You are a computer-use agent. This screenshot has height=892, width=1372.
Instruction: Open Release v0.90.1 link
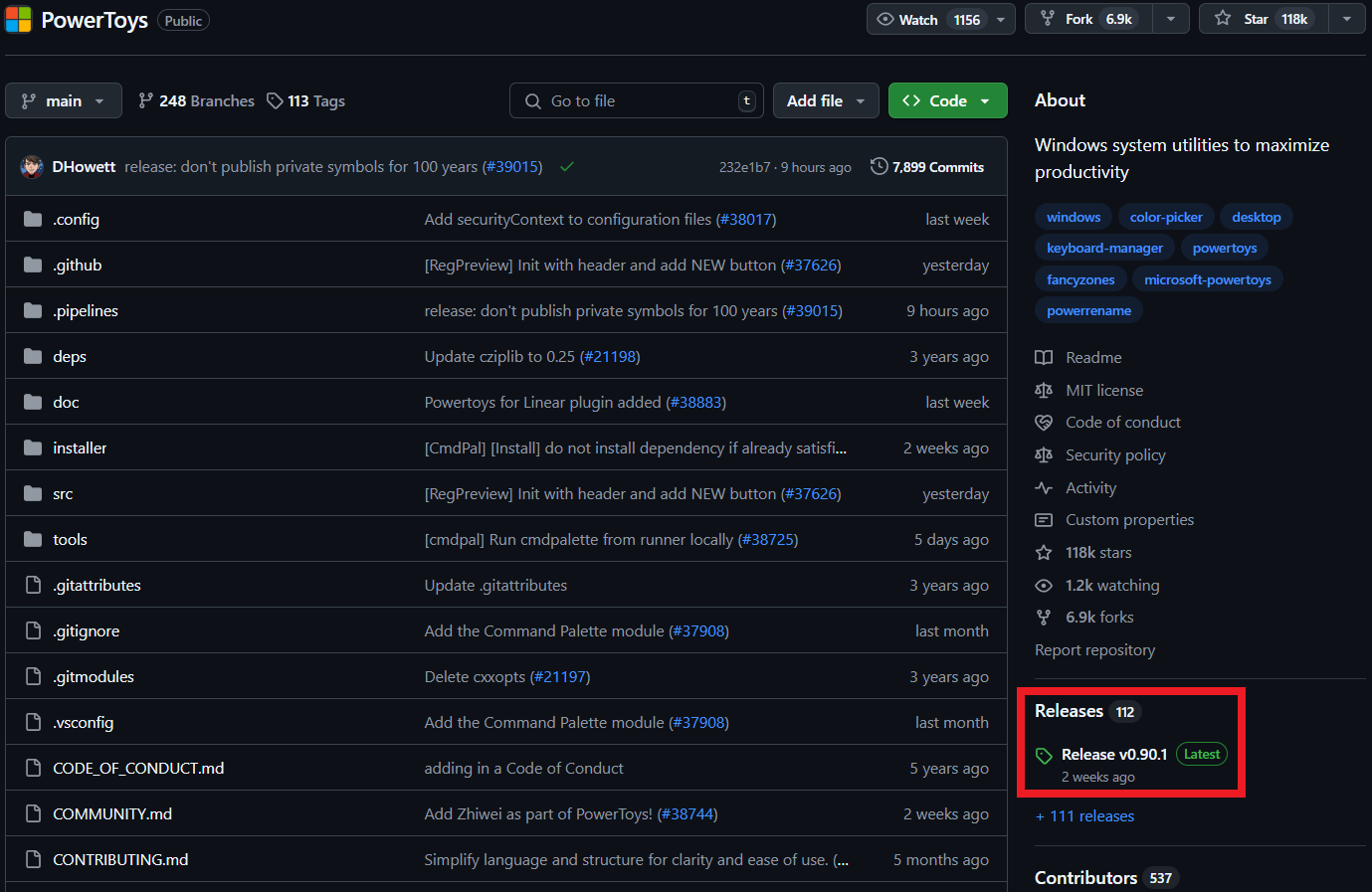point(1114,754)
